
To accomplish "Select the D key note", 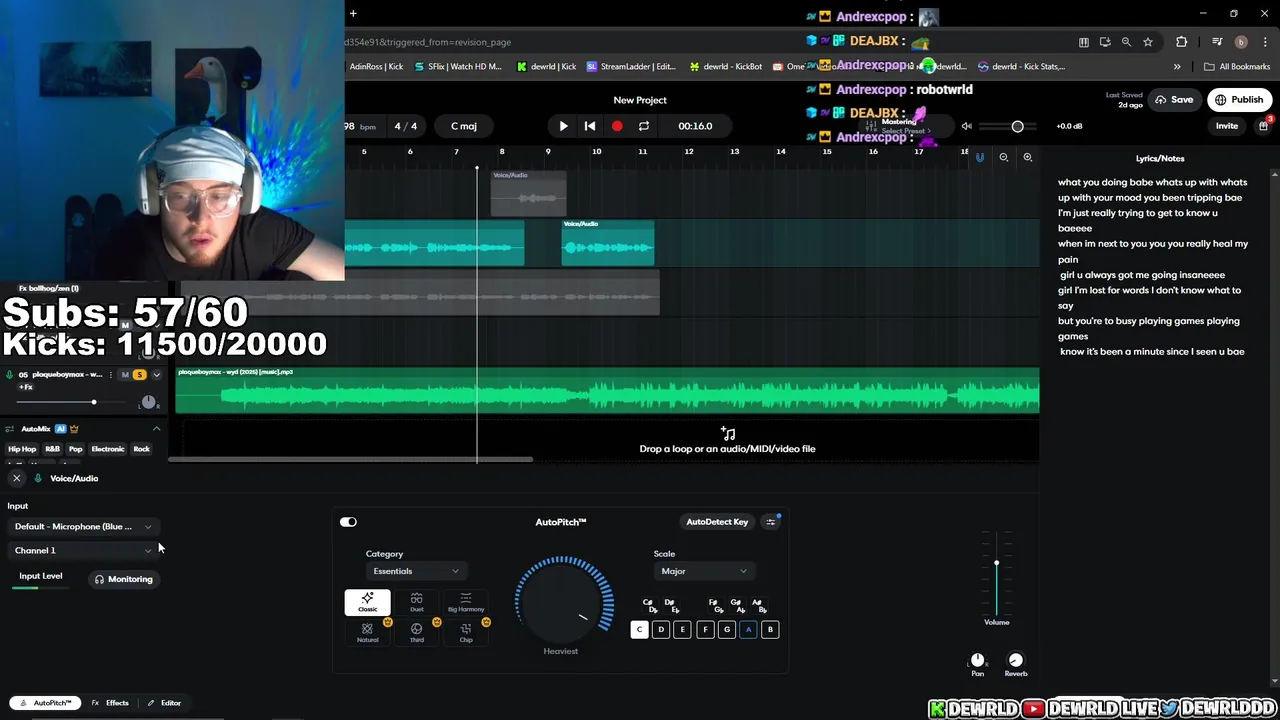I will [661, 629].
